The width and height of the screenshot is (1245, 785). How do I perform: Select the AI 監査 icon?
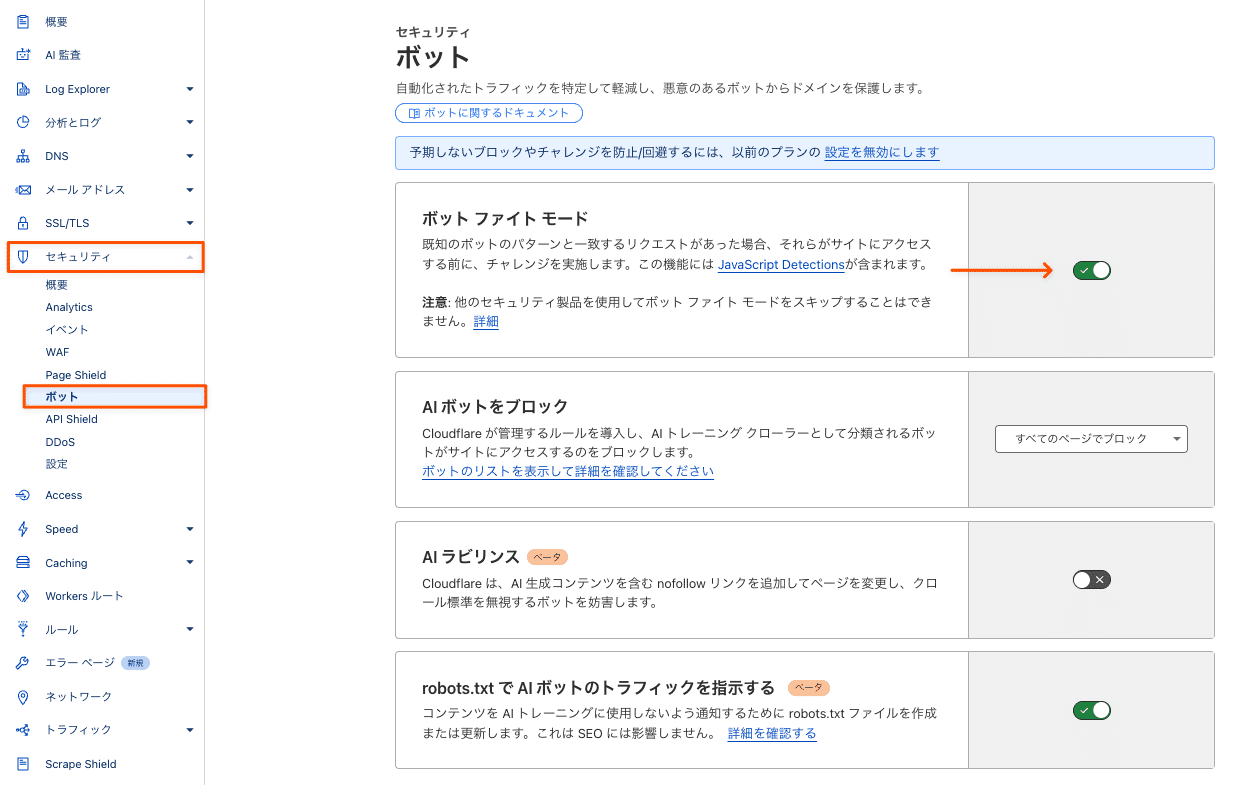22,54
